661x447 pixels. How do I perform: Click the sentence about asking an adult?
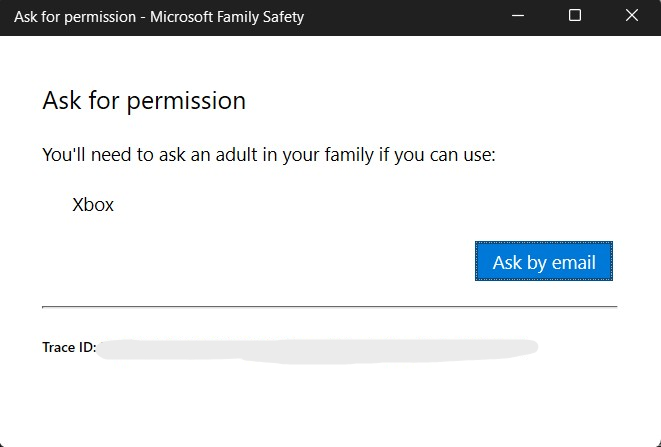[x=269, y=155]
